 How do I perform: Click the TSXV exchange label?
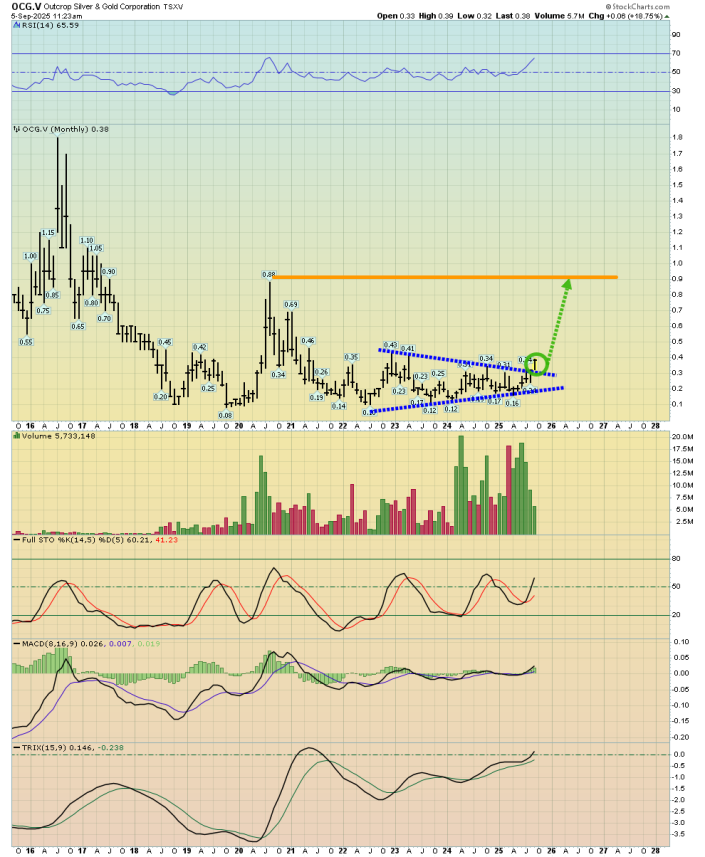(x=174, y=7)
